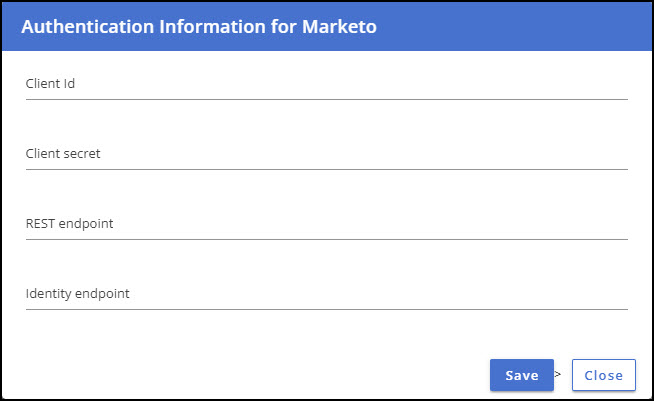Click the '>' character beside Save
Viewport: 654px width, 401px height.
pos(558,374)
